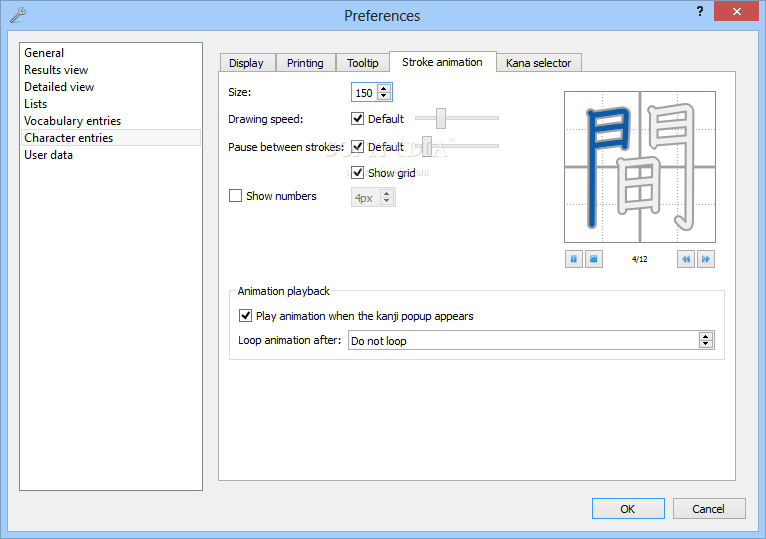This screenshot has height=539, width=766.
Task: Toggle the Show grid checkbox
Action: tap(358, 172)
